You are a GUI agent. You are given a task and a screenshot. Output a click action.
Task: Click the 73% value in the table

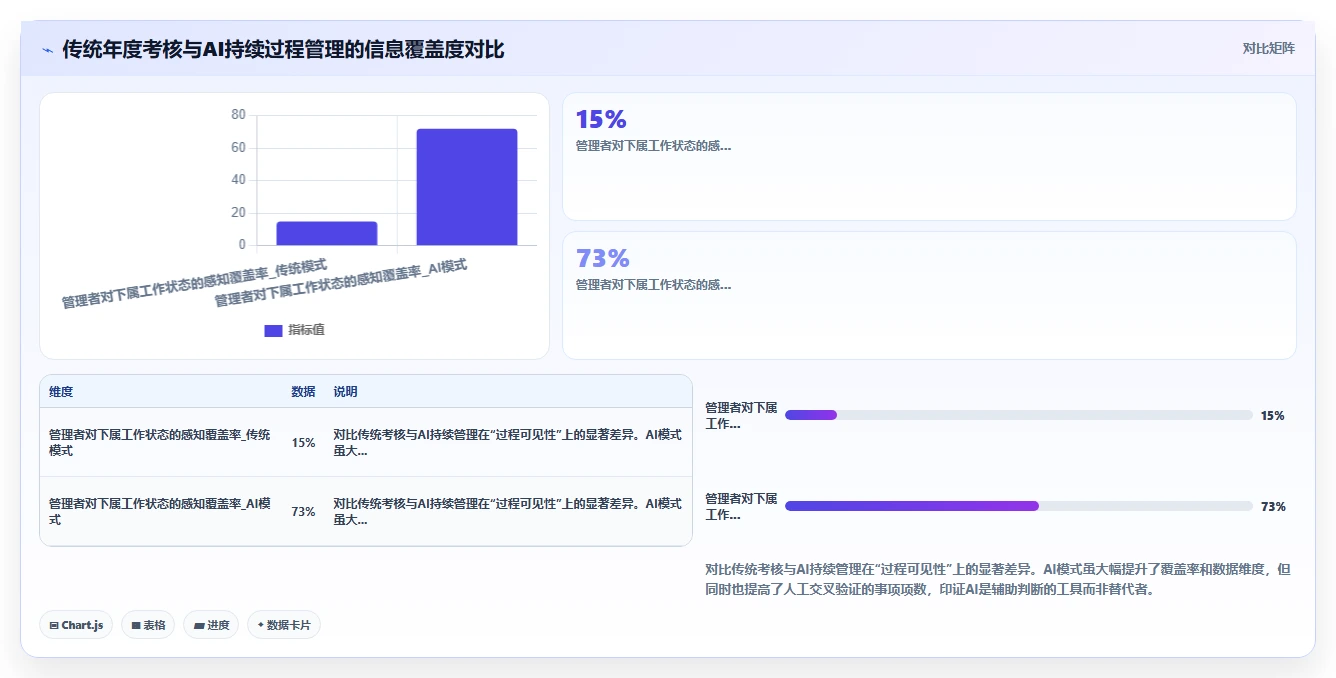point(303,511)
